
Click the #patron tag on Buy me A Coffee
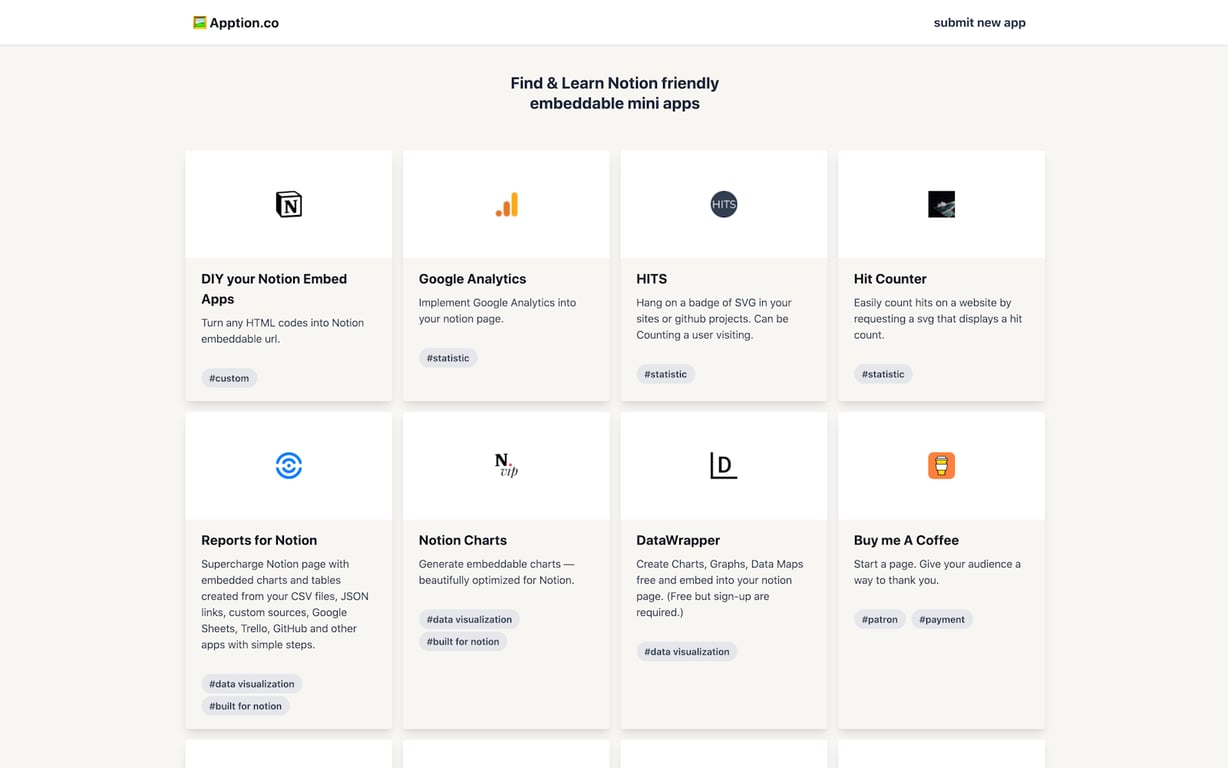[x=879, y=619]
